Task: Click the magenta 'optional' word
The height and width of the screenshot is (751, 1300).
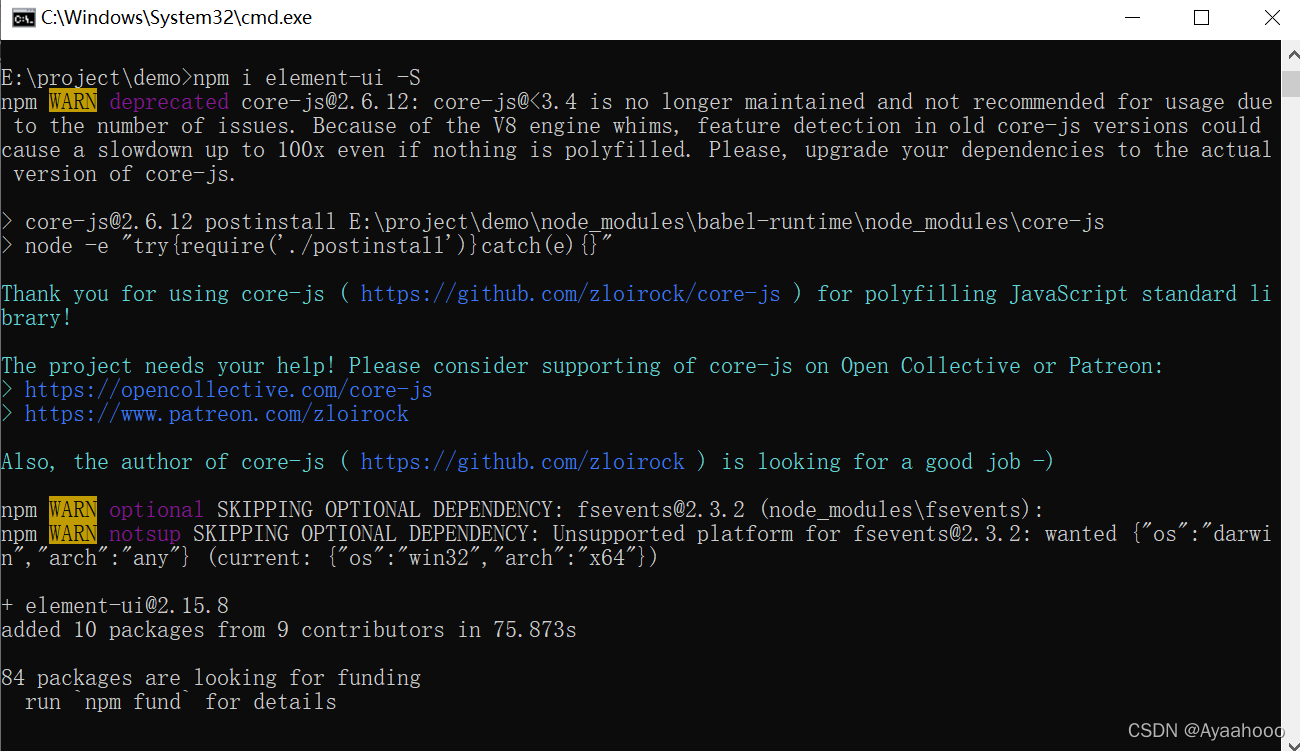Action: (x=157, y=510)
